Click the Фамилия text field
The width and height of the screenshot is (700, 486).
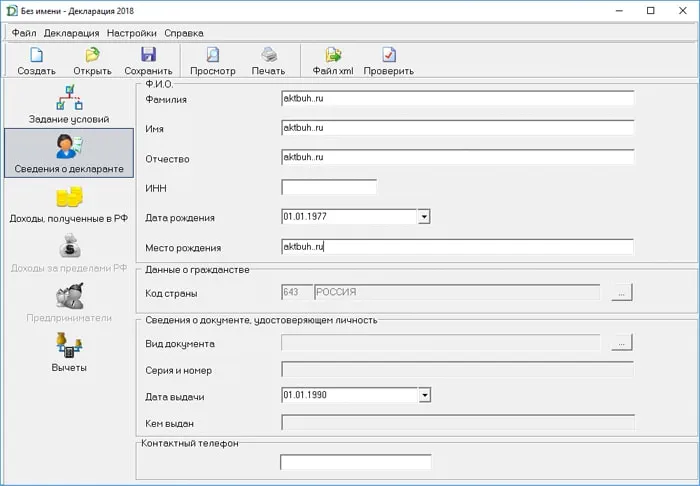click(x=458, y=98)
